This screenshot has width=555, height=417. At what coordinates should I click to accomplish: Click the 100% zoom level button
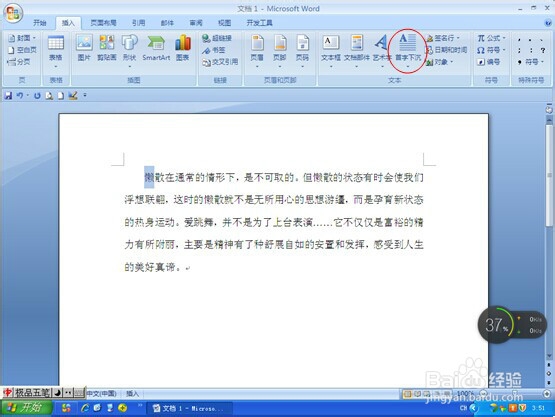(x=465, y=394)
